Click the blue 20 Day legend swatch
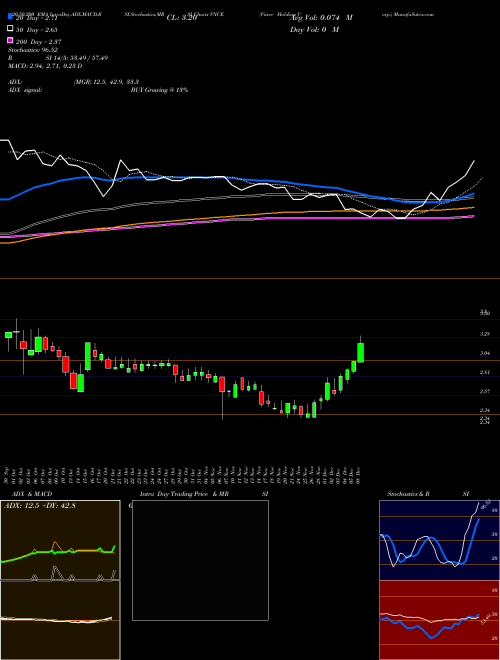500x660 pixels. point(10,17)
